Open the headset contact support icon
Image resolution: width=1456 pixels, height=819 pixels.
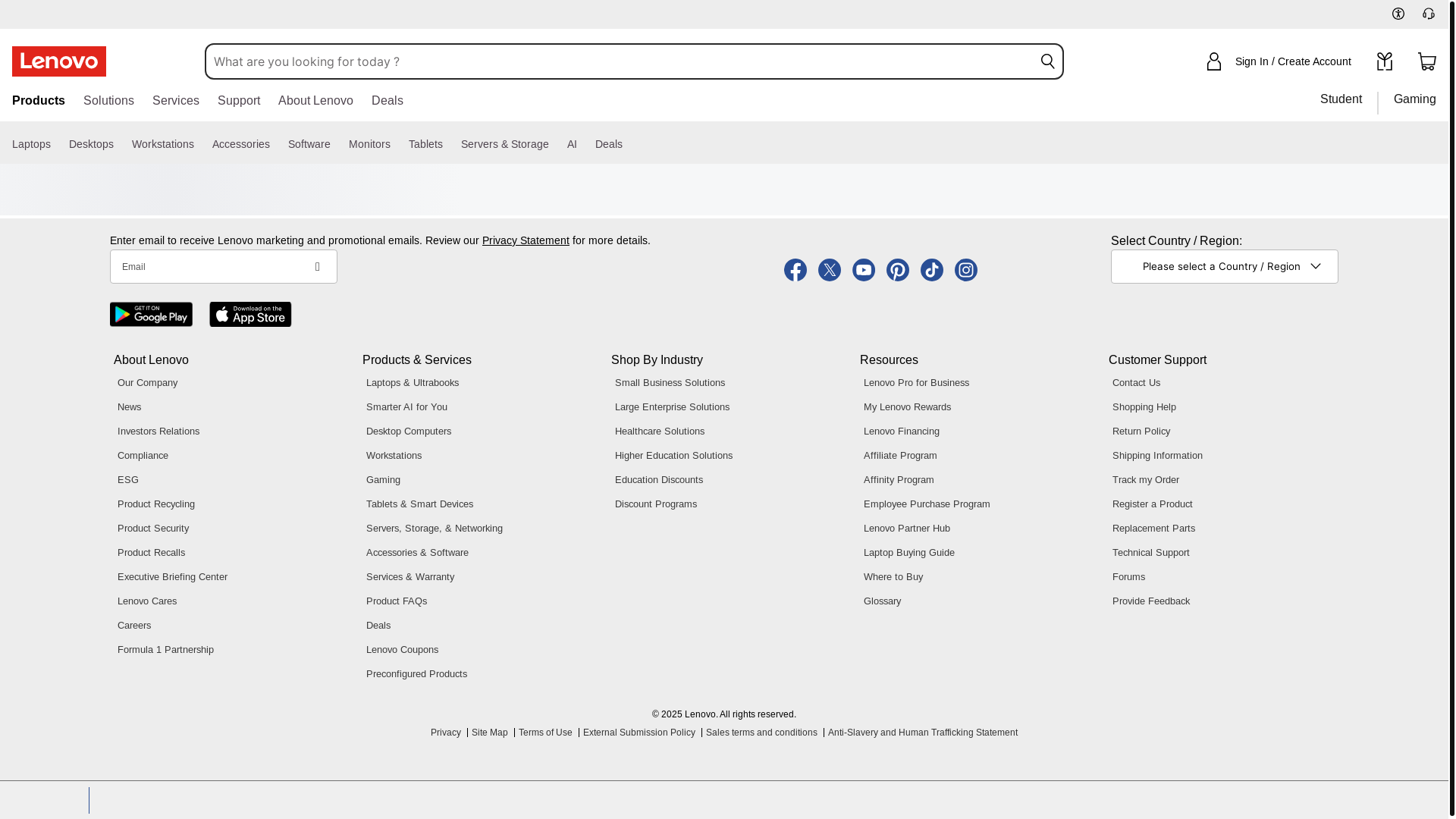pos(1429,14)
